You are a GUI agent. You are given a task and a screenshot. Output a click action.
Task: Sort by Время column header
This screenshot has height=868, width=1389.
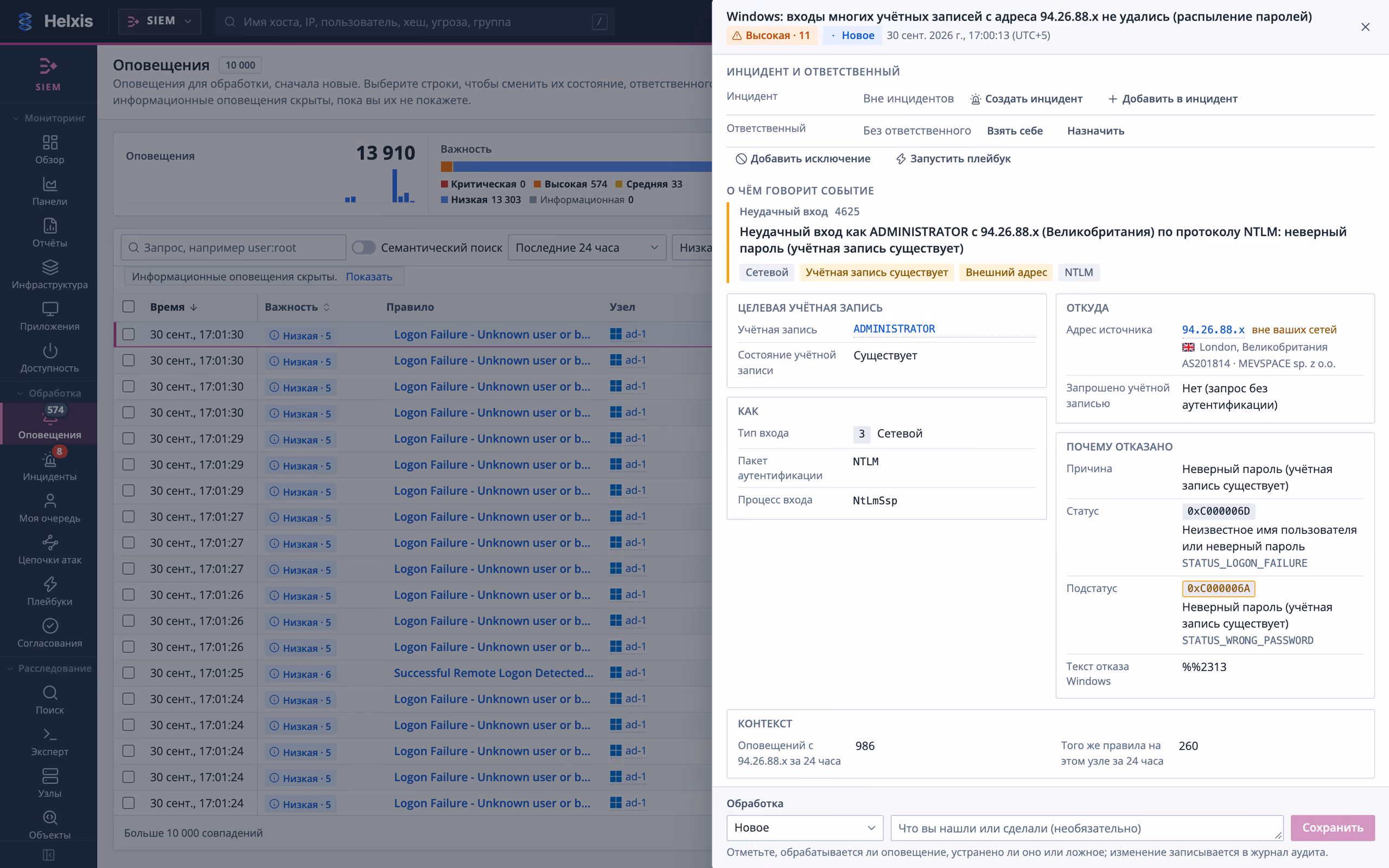pos(173,307)
